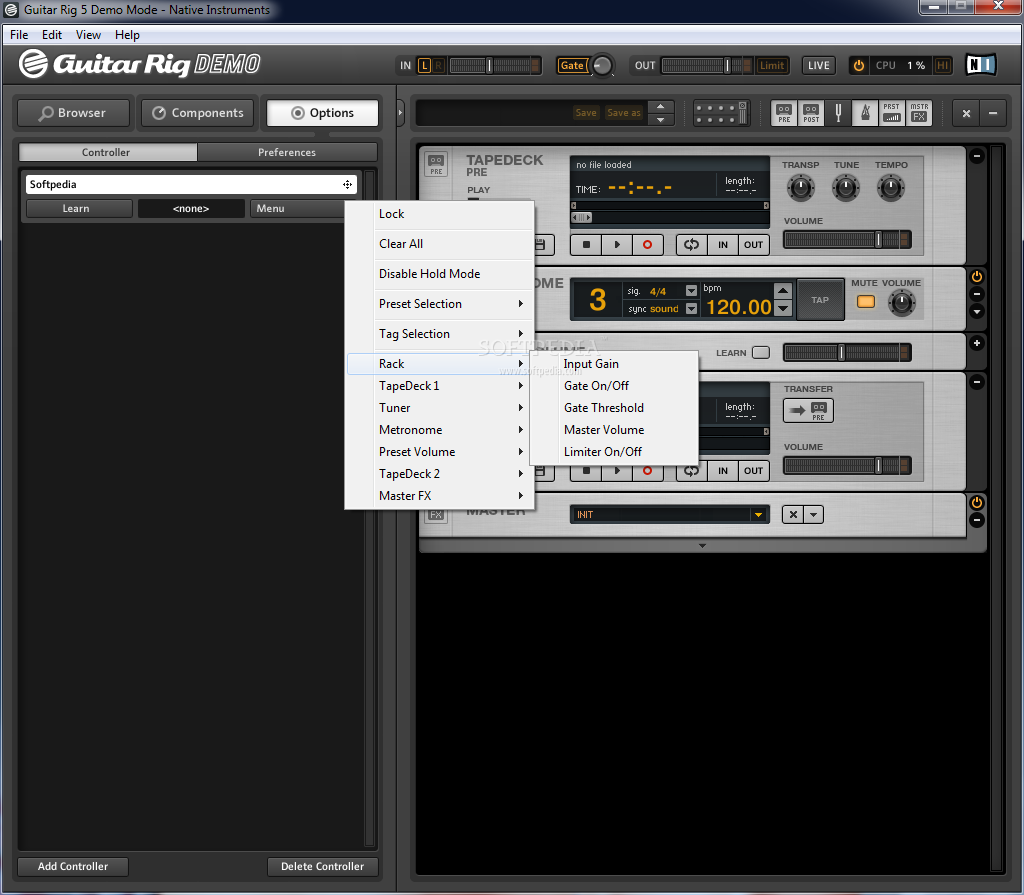Toggle the L input channel
The height and width of the screenshot is (895, 1024).
tap(424, 65)
